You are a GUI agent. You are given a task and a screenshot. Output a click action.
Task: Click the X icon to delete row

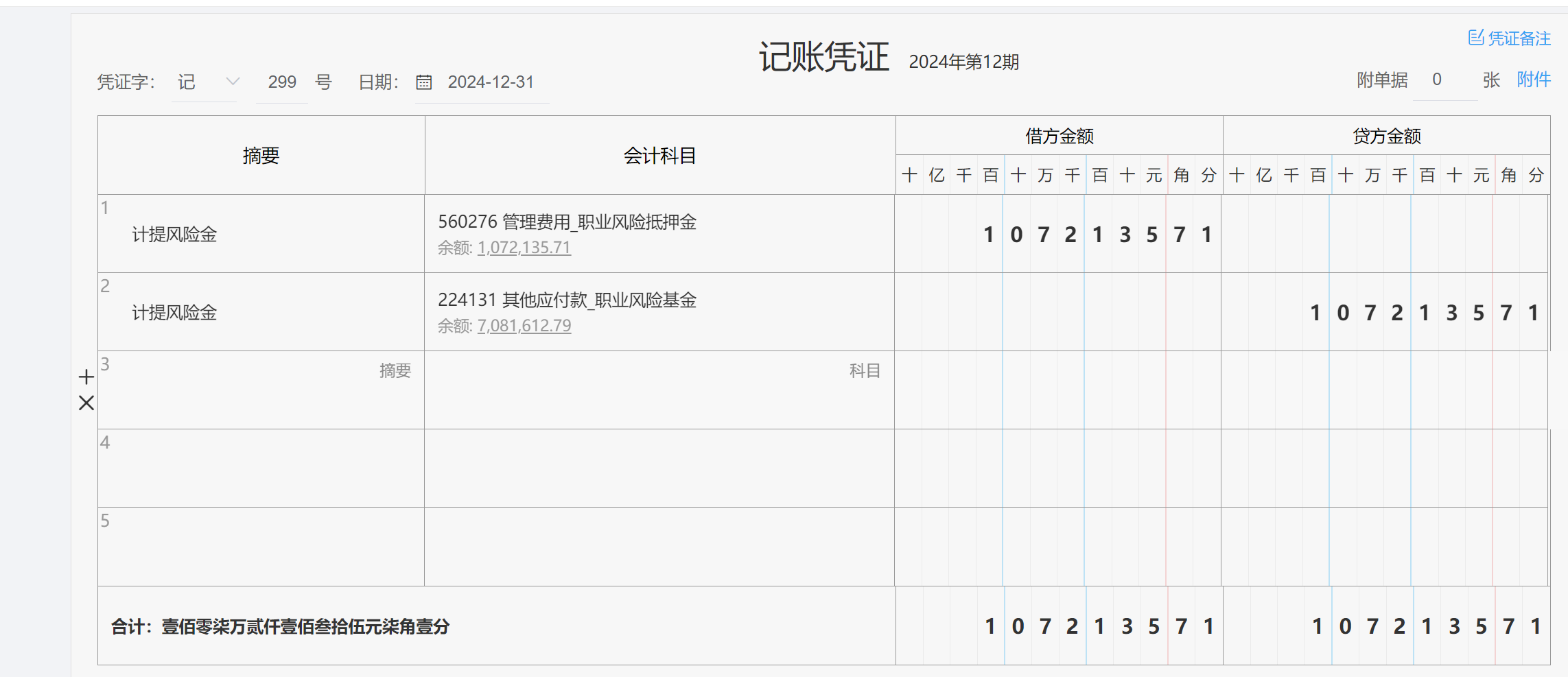tap(86, 403)
